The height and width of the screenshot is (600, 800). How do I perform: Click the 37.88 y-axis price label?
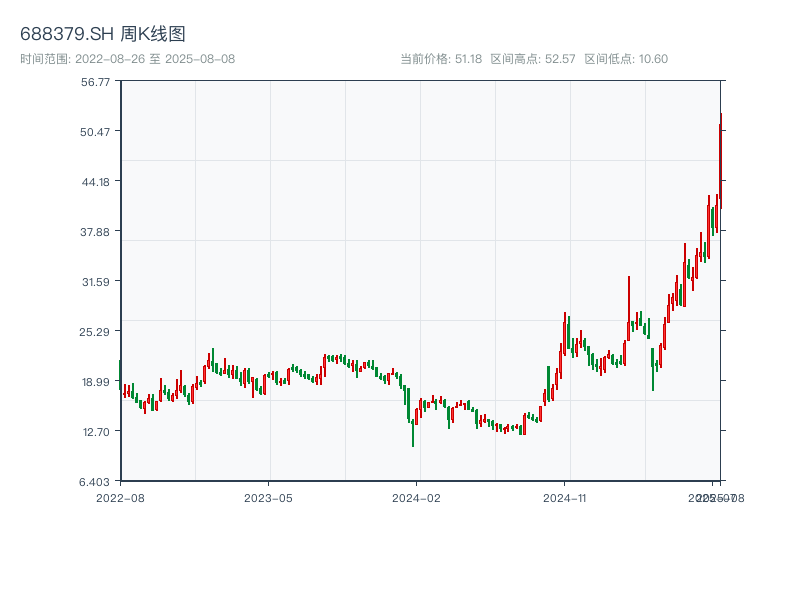click(x=96, y=232)
